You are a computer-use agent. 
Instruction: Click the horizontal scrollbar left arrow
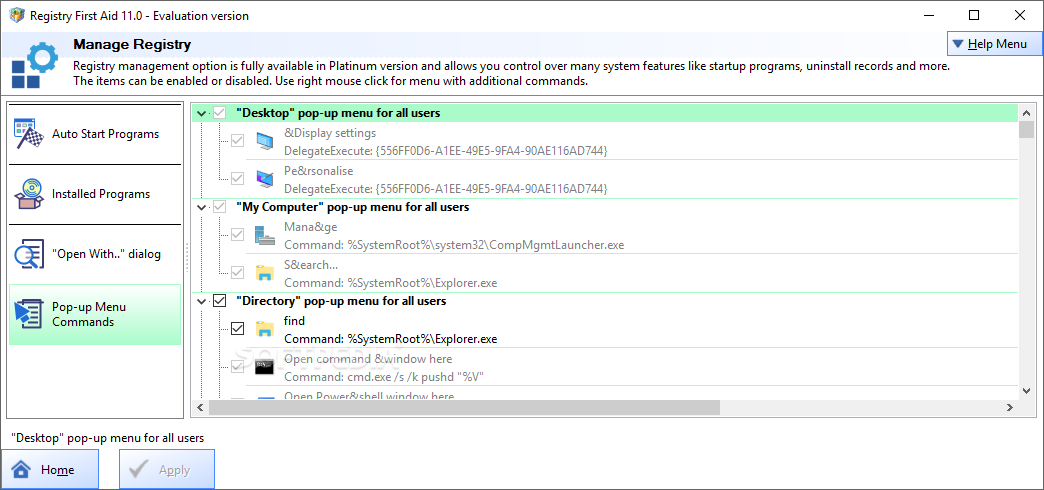200,407
